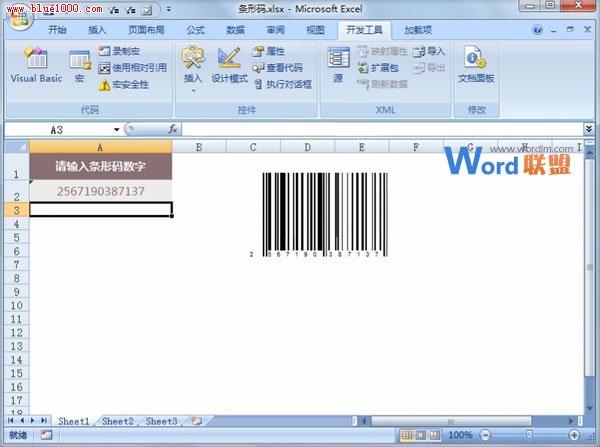The image size is (600, 447).
Task: Click zoom in plus button
Action: point(574,435)
